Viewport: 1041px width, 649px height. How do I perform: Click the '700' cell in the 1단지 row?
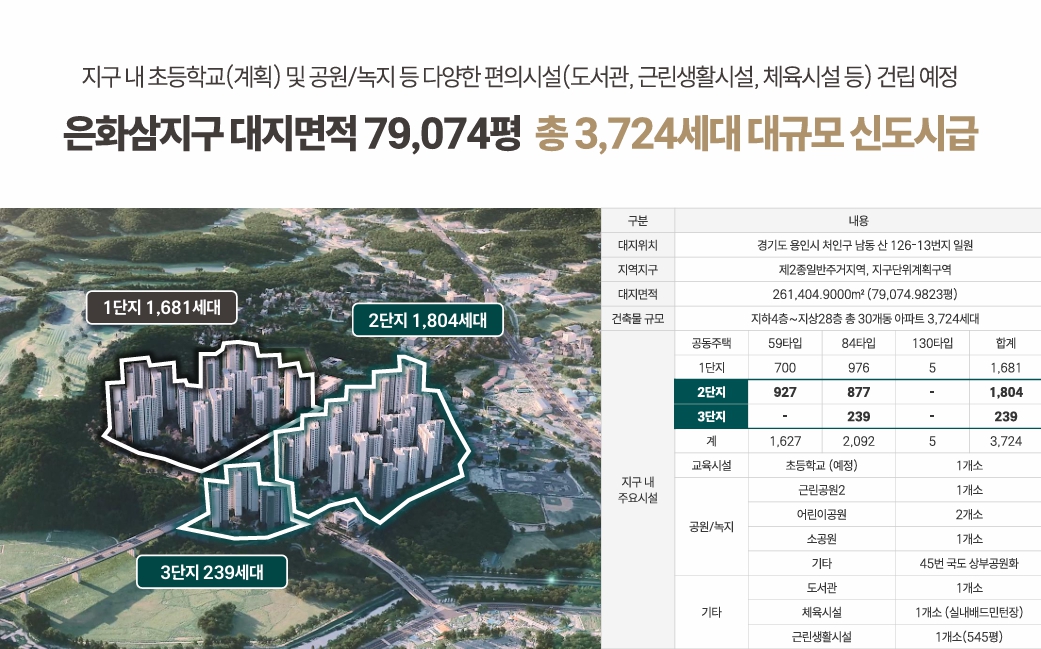point(785,368)
